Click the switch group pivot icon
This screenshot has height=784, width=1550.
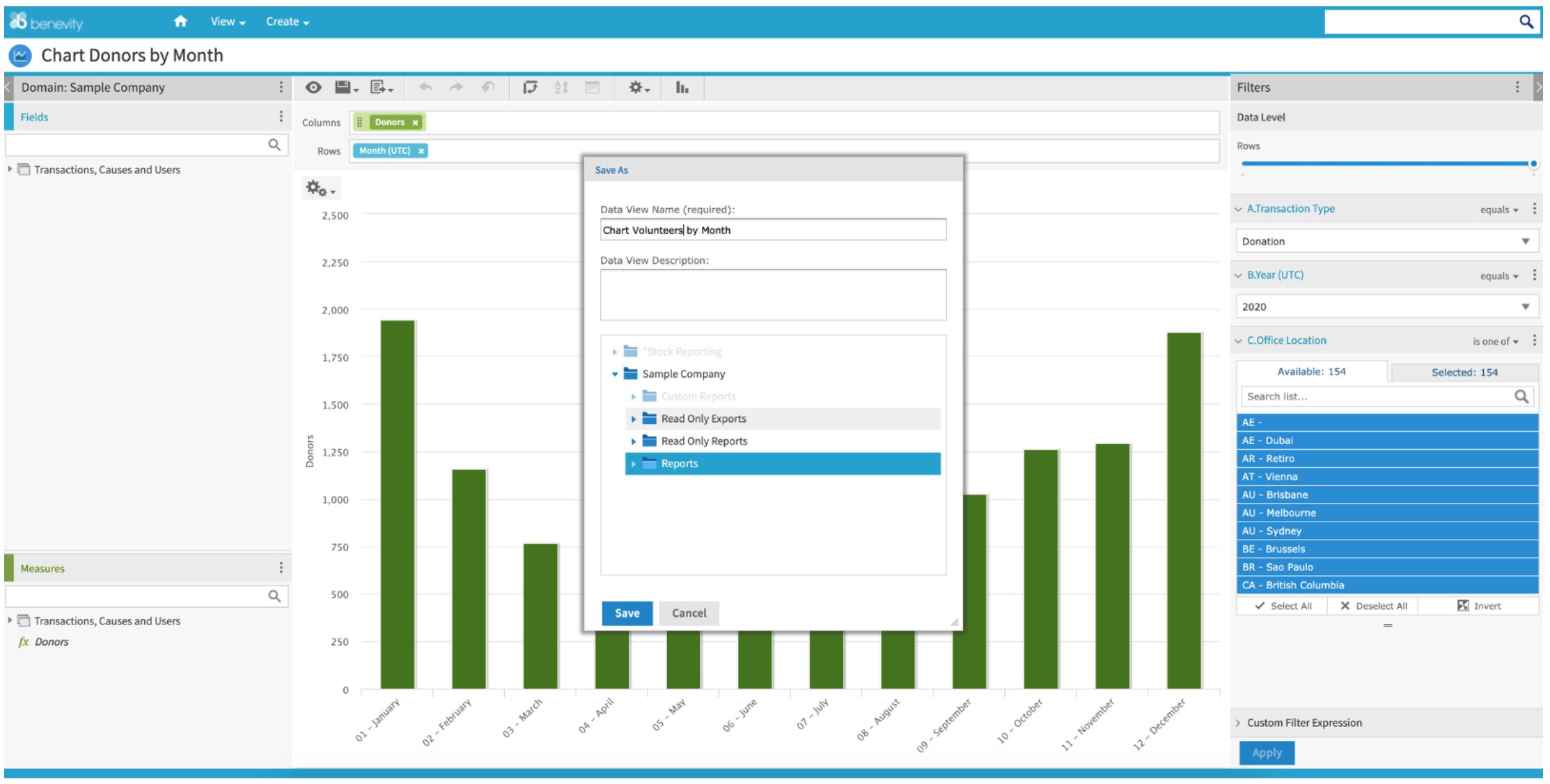(530, 87)
